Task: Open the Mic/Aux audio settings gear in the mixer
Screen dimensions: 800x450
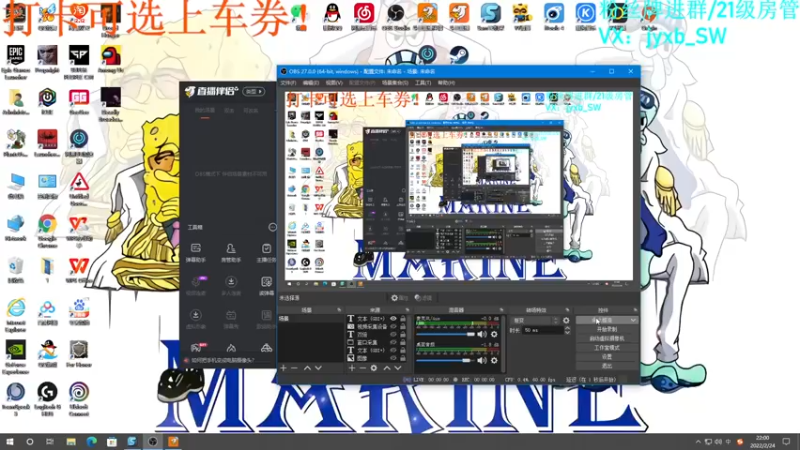Action: tap(494, 335)
